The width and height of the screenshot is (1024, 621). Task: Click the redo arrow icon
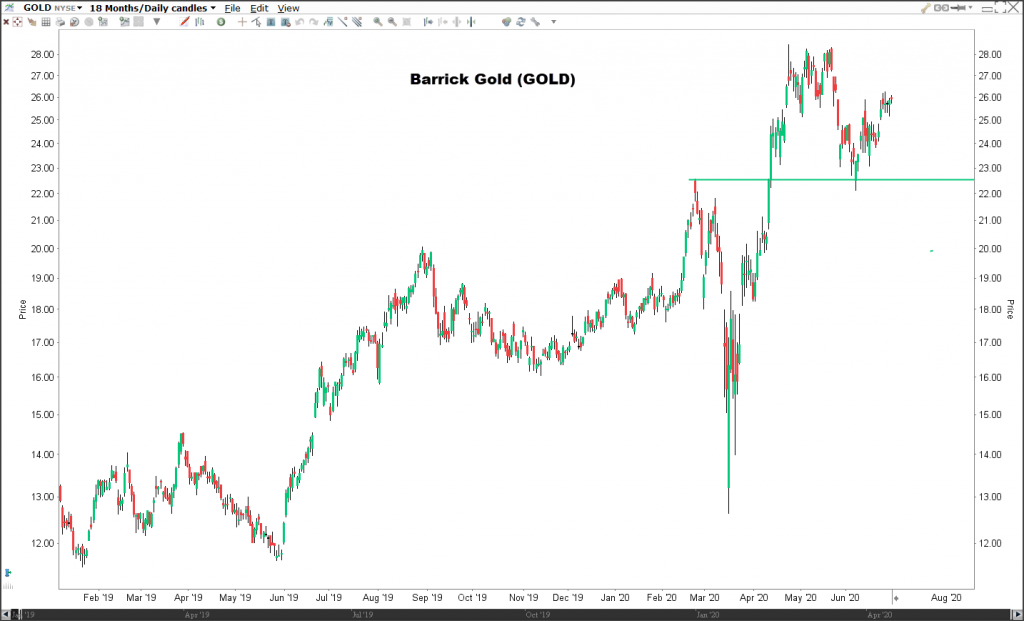[313, 22]
